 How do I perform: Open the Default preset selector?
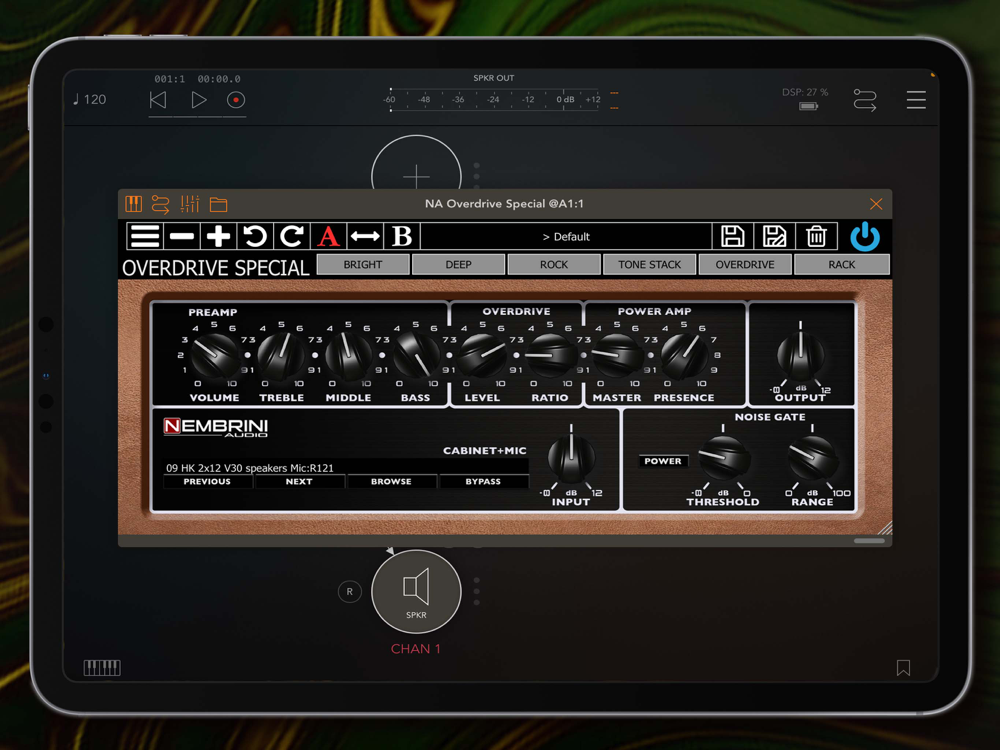566,237
